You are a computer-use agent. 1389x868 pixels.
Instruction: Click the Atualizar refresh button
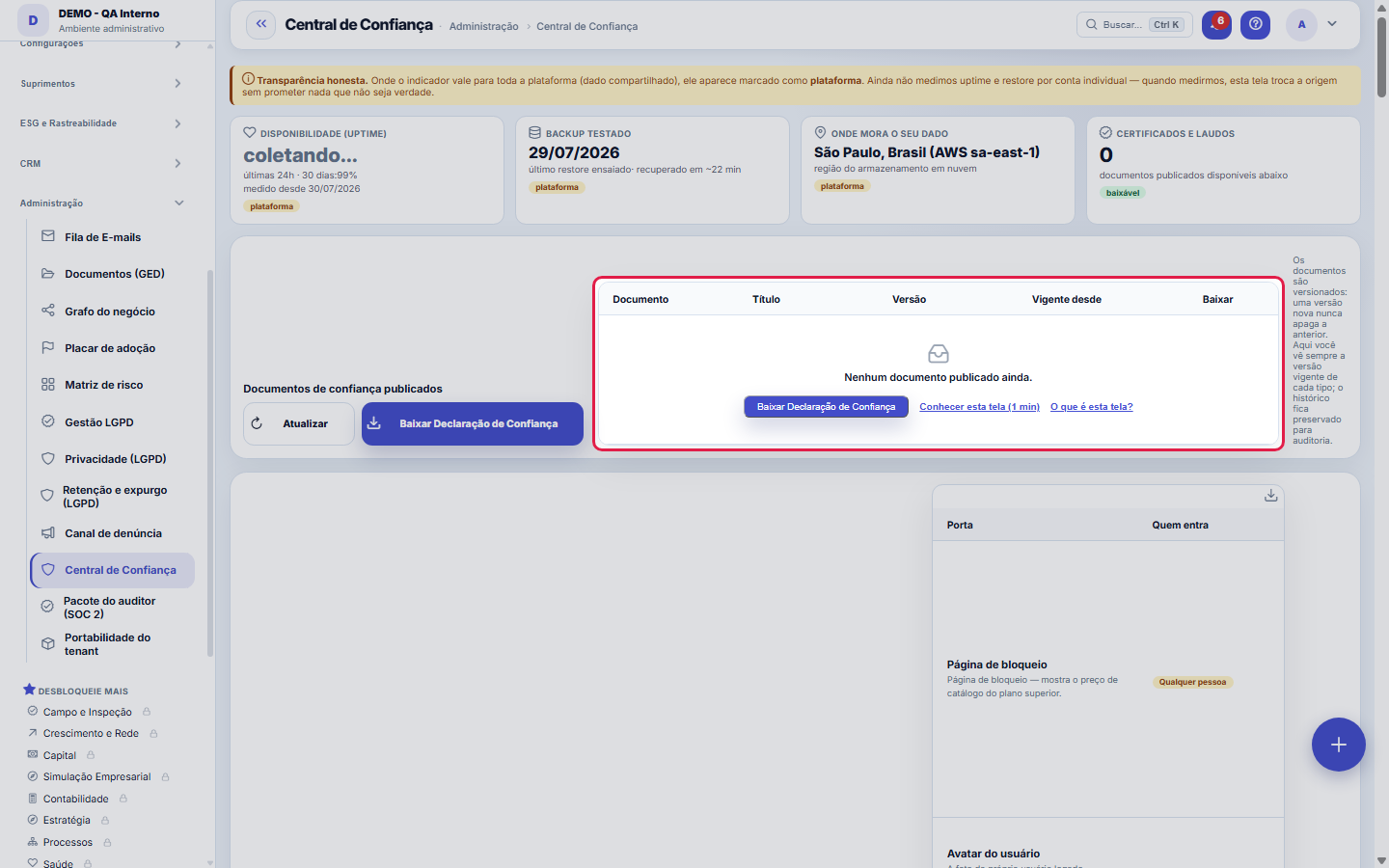299,424
